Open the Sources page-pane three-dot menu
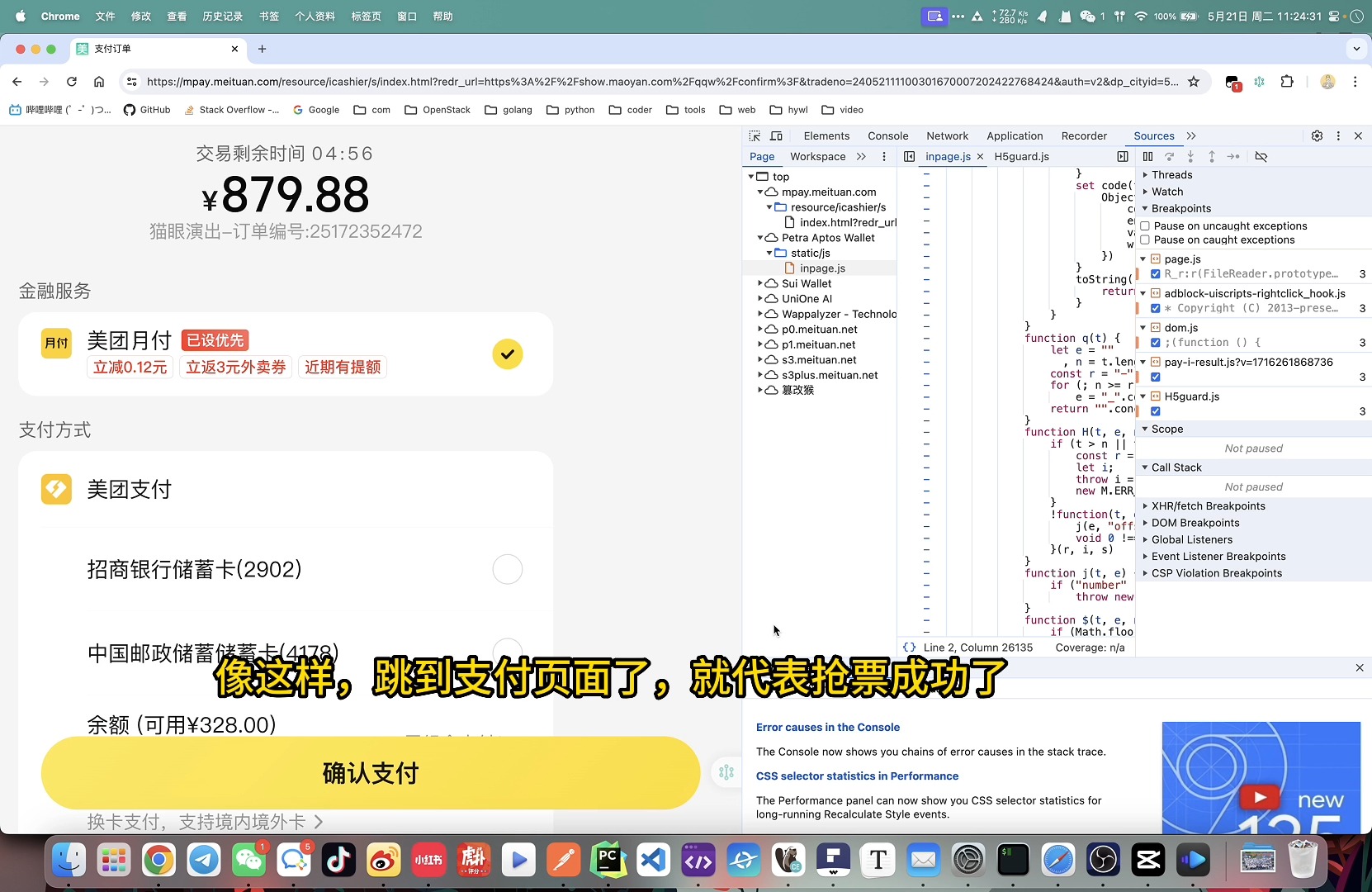The image size is (1372, 892). click(x=884, y=157)
